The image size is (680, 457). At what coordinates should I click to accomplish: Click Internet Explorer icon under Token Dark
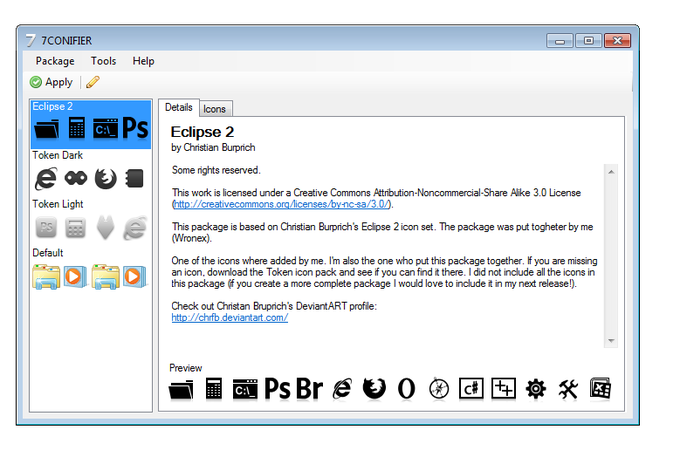click(46, 178)
